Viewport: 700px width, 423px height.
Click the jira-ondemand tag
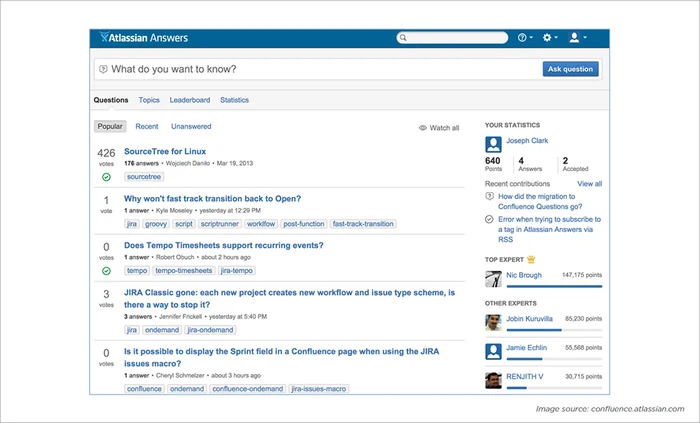pos(210,330)
